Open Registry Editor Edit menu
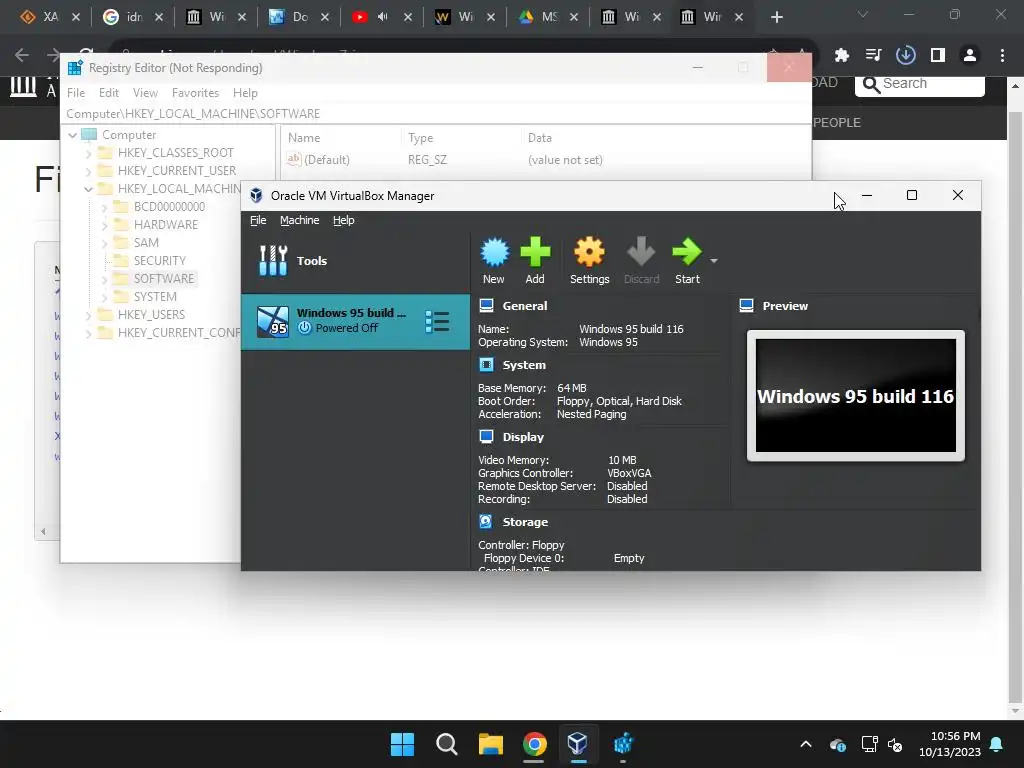This screenshot has width=1024, height=768. tap(108, 93)
